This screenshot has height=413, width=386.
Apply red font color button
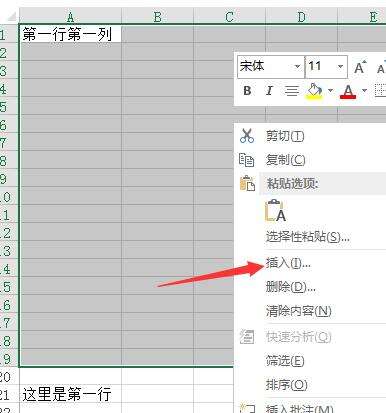(x=348, y=91)
